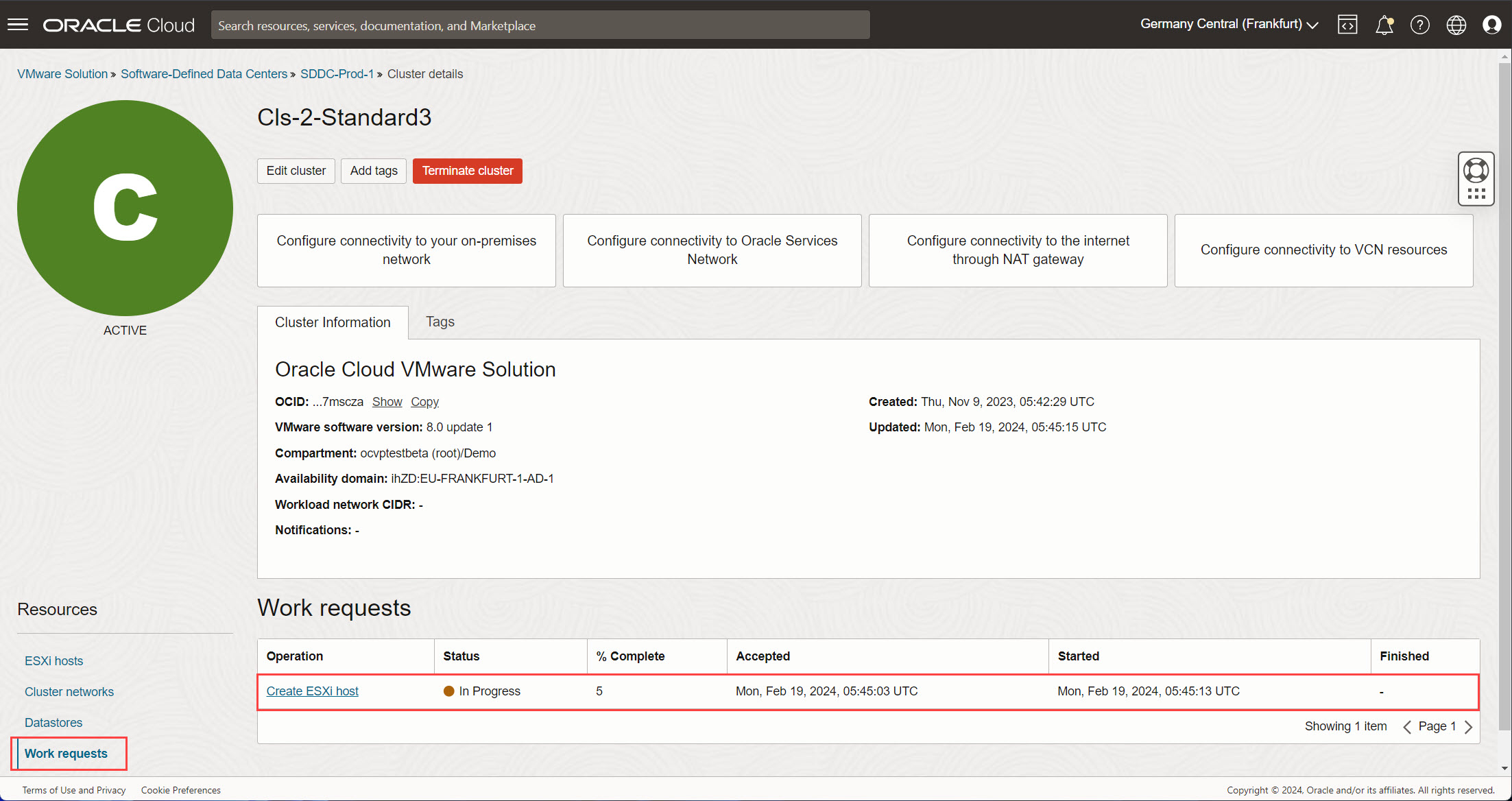Open ESXi hosts resource
This screenshot has width=1512, height=801.
(x=53, y=661)
